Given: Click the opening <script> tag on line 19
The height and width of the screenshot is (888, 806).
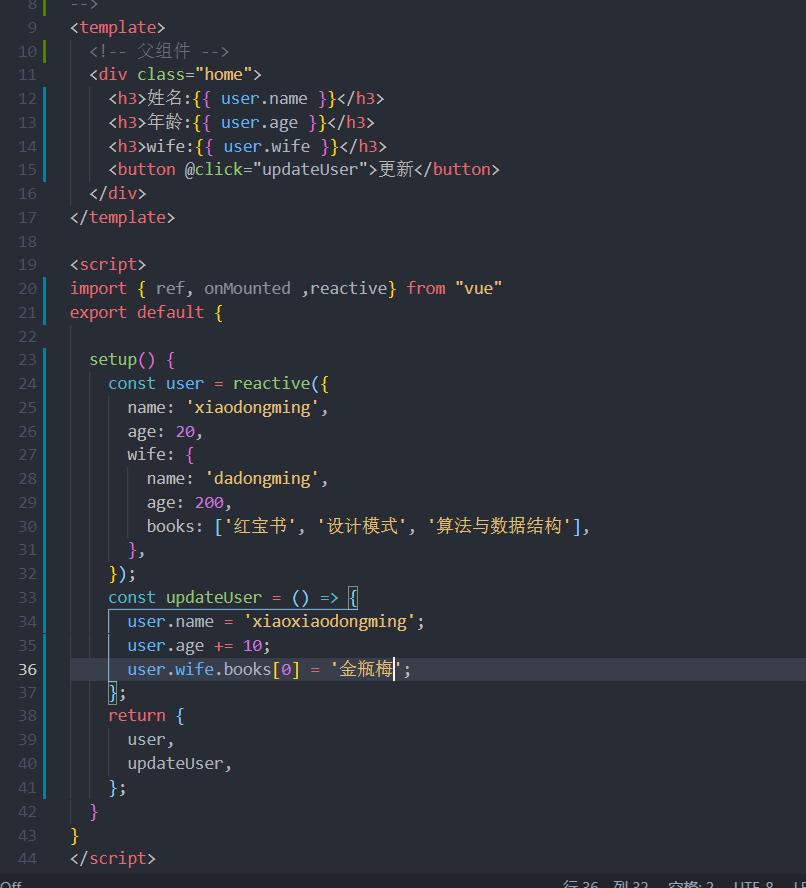Looking at the screenshot, I should click(x=108, y=264).
